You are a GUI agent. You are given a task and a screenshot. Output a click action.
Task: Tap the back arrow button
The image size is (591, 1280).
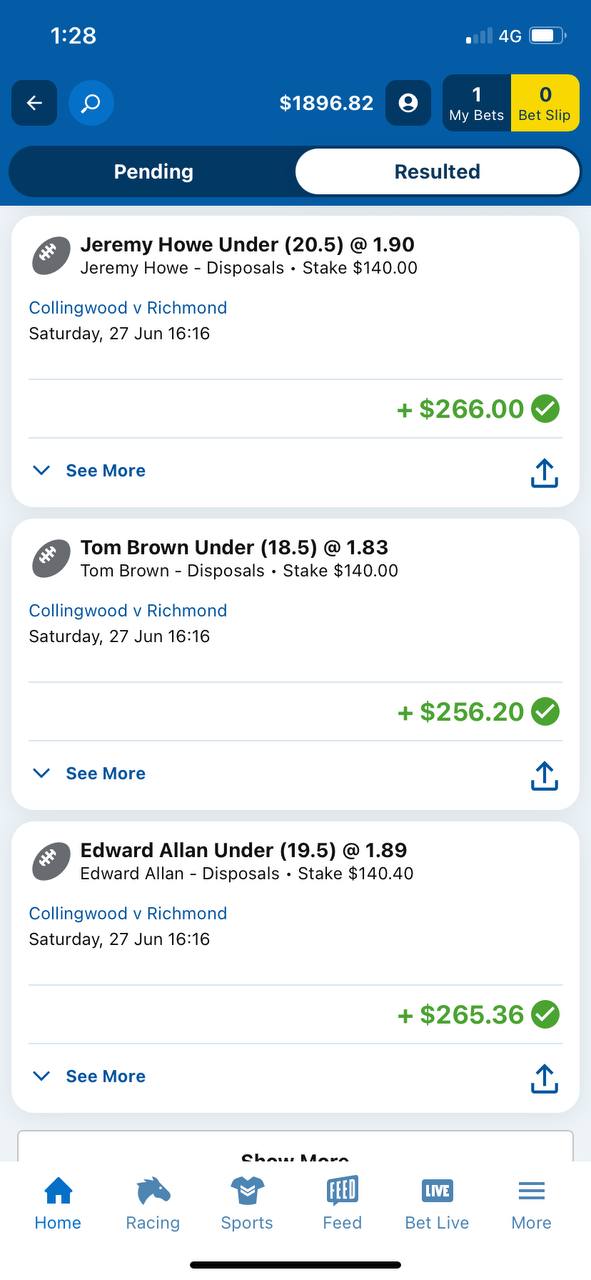(x=34, y=103)
